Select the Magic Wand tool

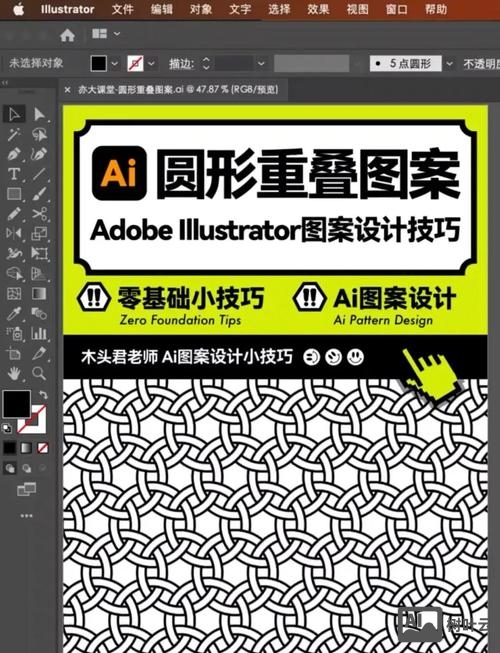click(x=14, y=134)
